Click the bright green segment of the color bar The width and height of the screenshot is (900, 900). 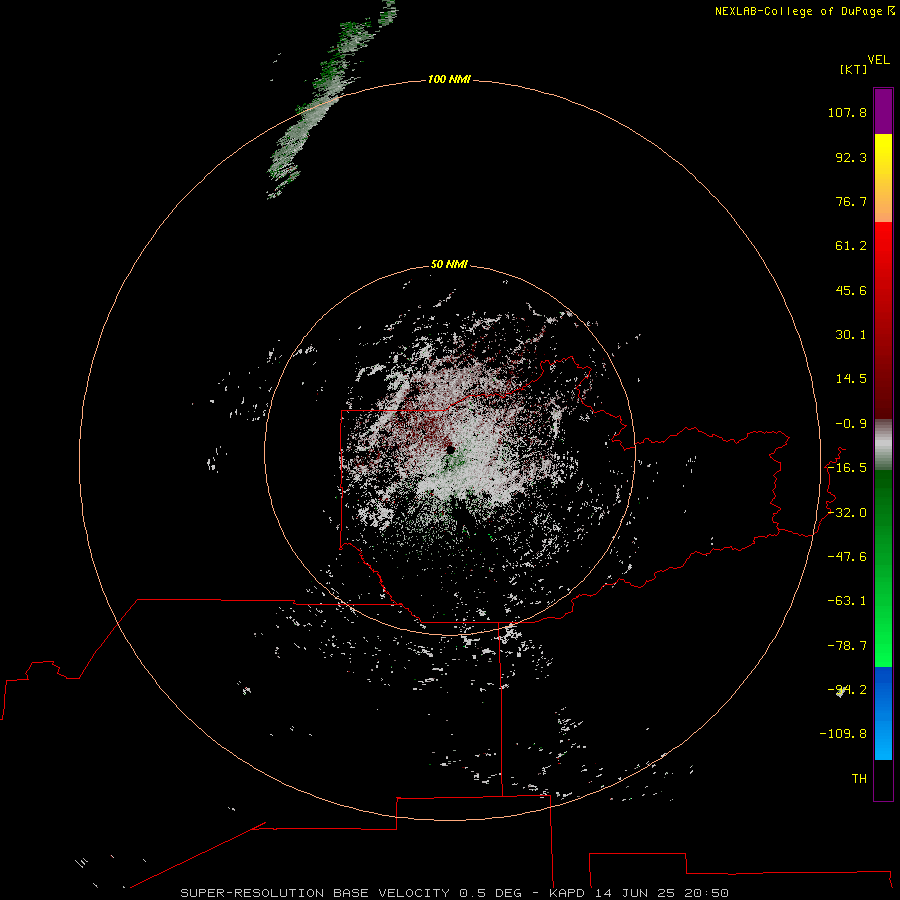883,568
